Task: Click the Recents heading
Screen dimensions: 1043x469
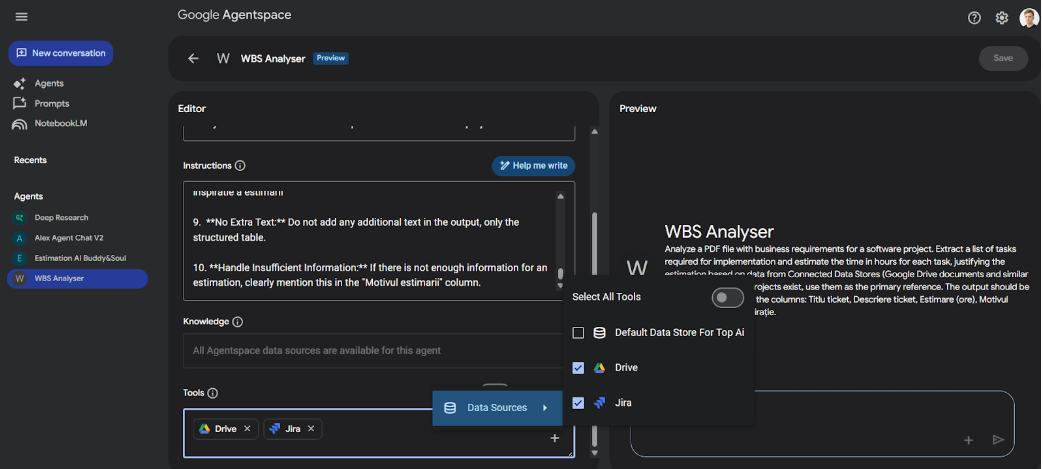Action: [31, 160]
